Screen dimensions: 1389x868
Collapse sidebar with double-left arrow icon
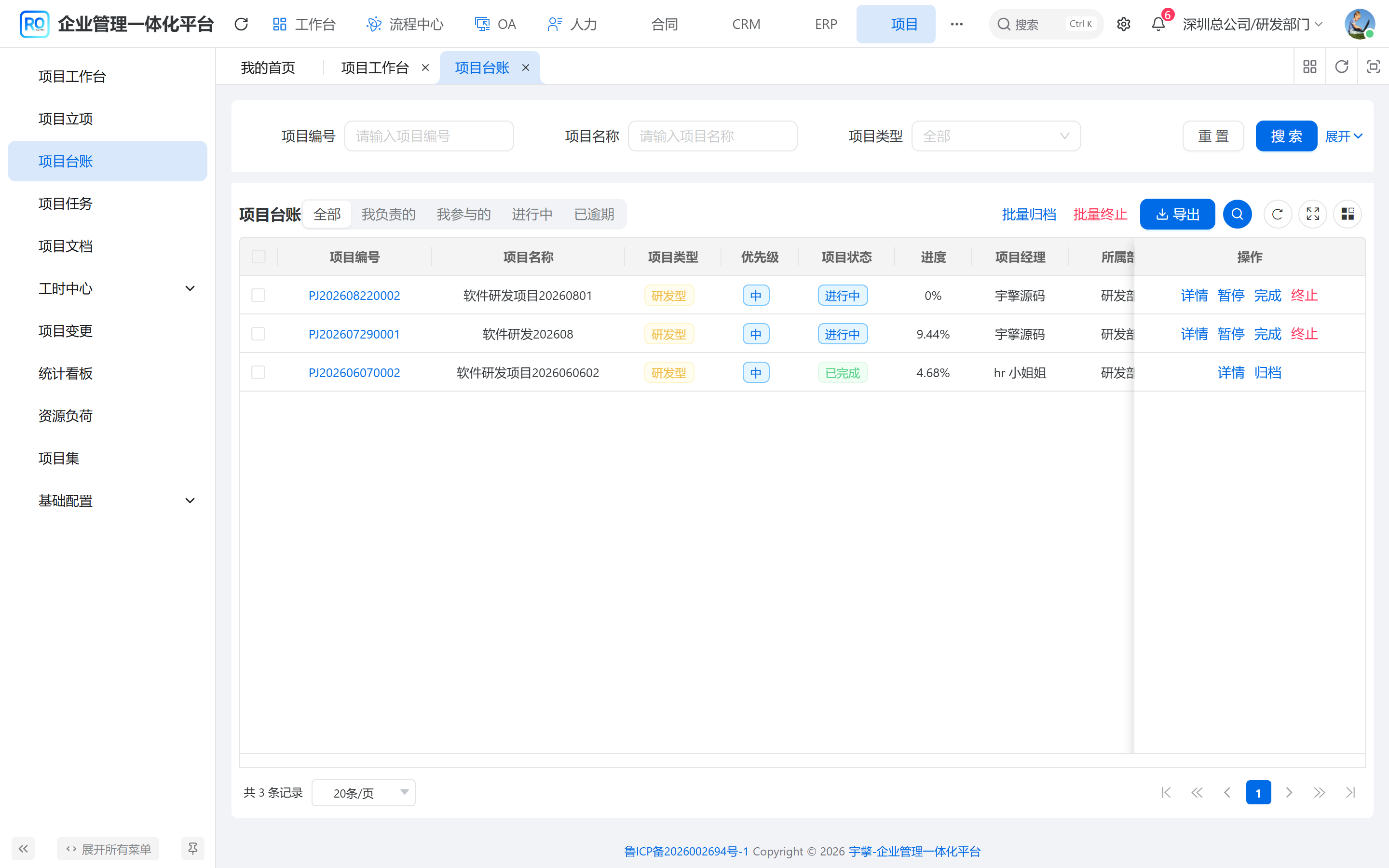(23, 849)
